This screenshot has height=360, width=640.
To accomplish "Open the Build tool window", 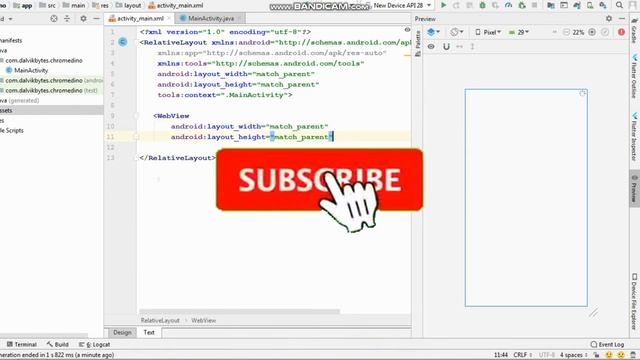I will 58,344.
